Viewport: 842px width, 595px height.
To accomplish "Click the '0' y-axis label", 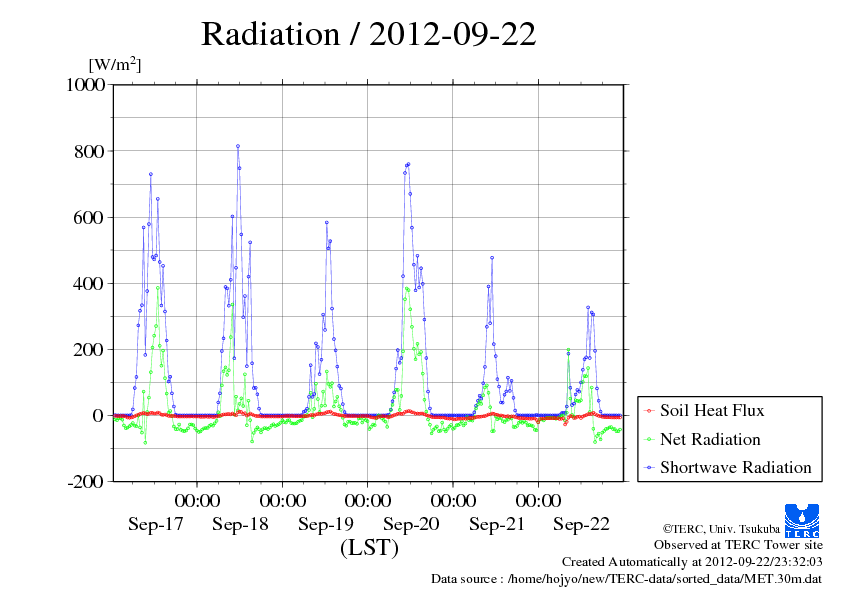I will (x=98, y=416).
